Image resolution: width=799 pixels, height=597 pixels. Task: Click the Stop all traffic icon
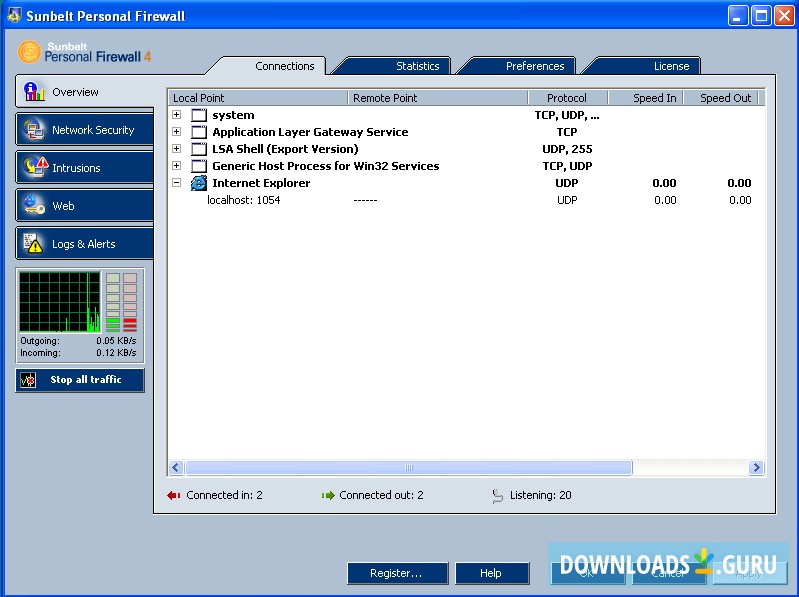(28, 379)
